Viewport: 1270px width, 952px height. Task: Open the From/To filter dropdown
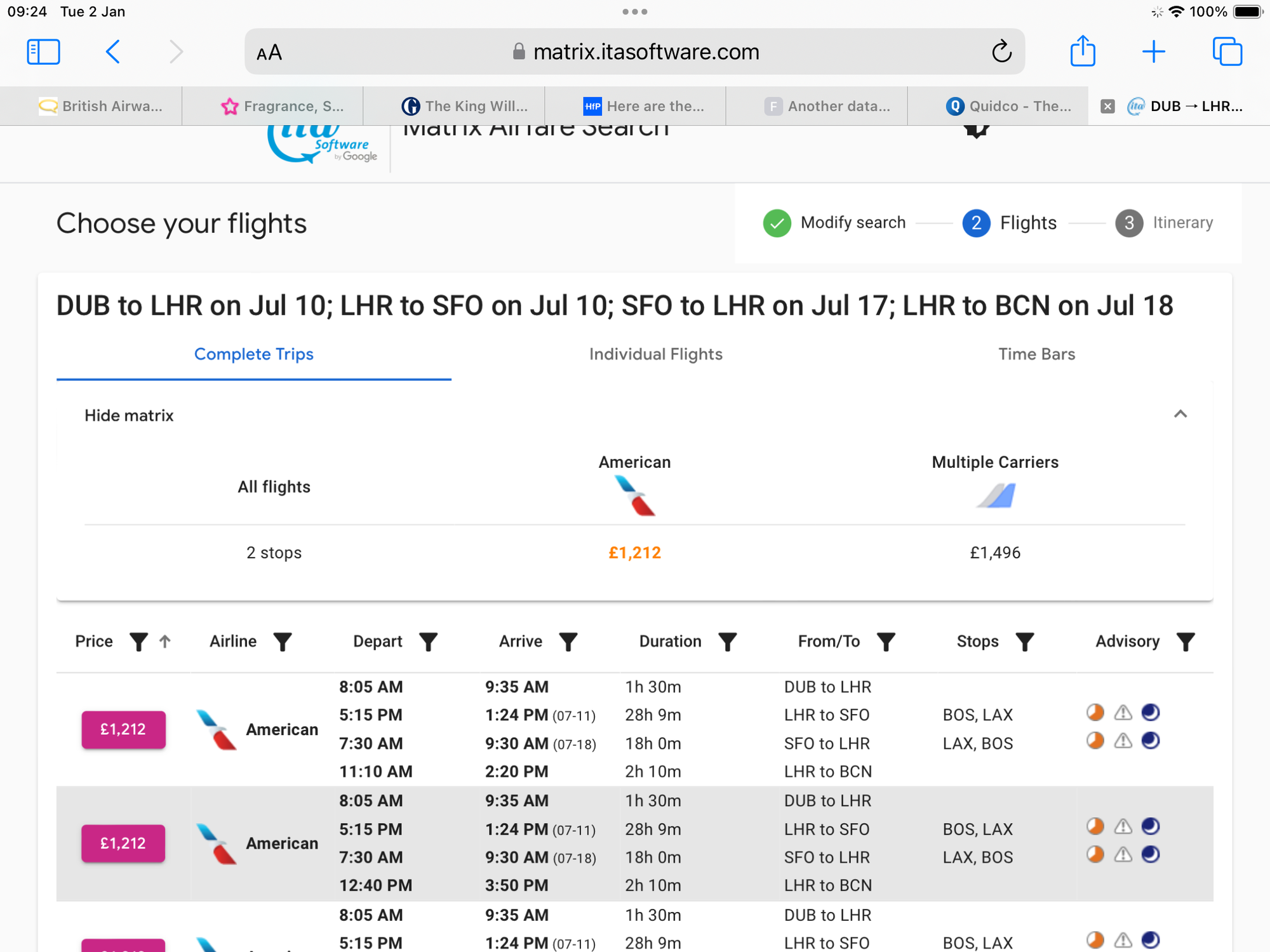click(x=886, y=642)
